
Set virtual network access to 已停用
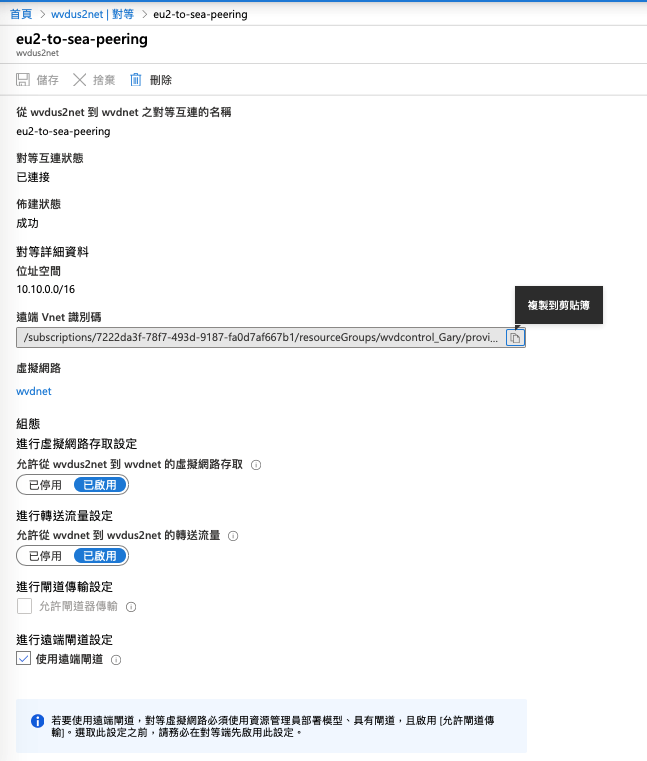45,485
